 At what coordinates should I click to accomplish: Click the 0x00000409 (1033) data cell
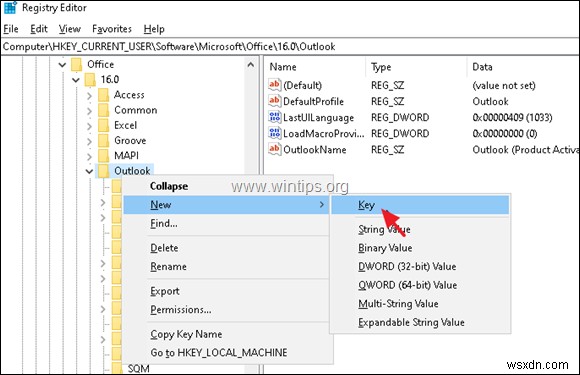(512, 118)
